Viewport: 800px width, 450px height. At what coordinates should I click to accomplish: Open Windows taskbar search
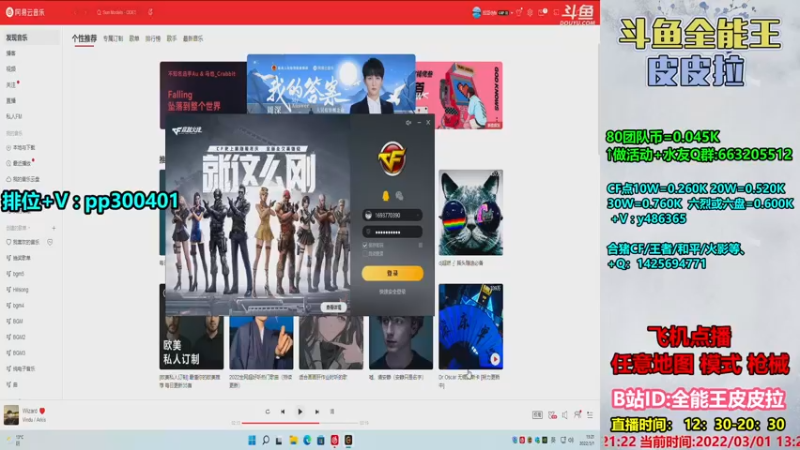click(x=265, y=440)
